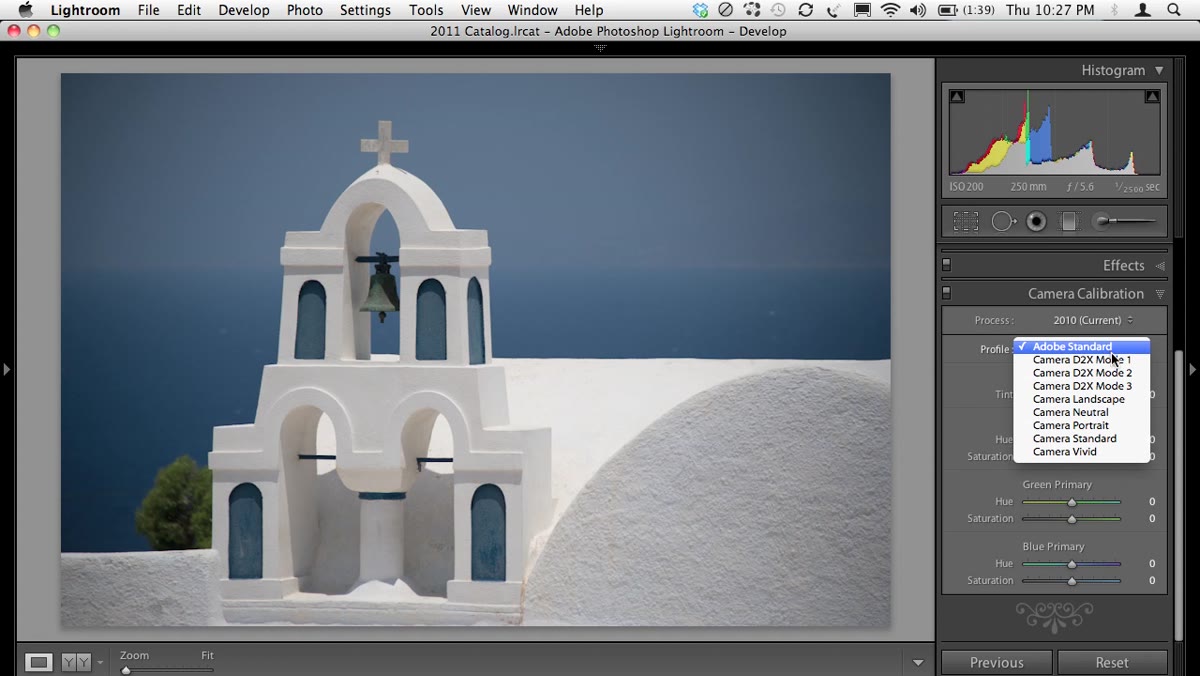Open the Photo menu
The width and height of the screenshot is (1200, 676).
(x=305, y=10)
